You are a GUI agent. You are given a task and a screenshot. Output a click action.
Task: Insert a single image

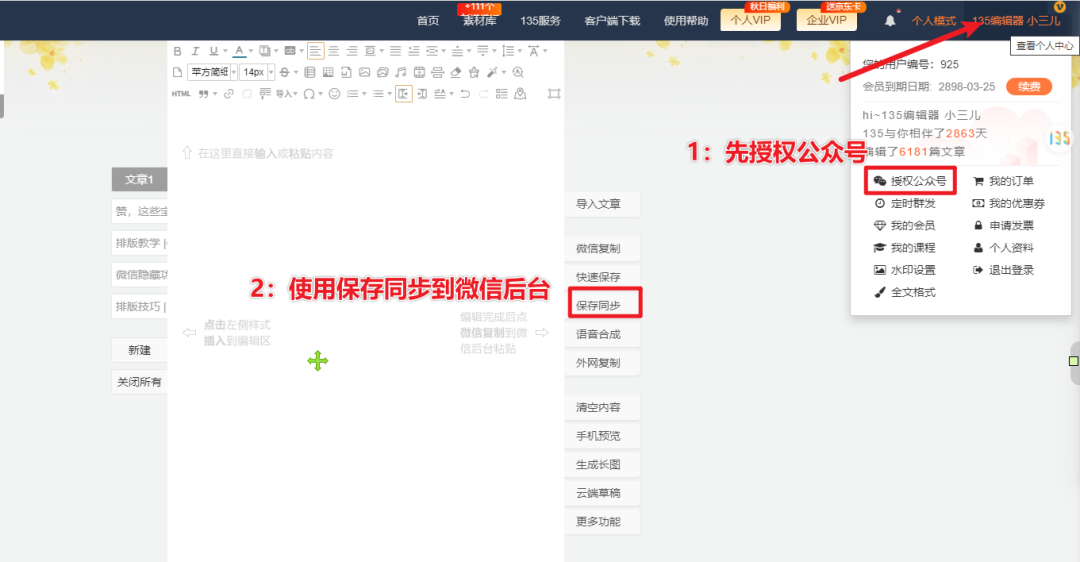(x=364, y=72)
